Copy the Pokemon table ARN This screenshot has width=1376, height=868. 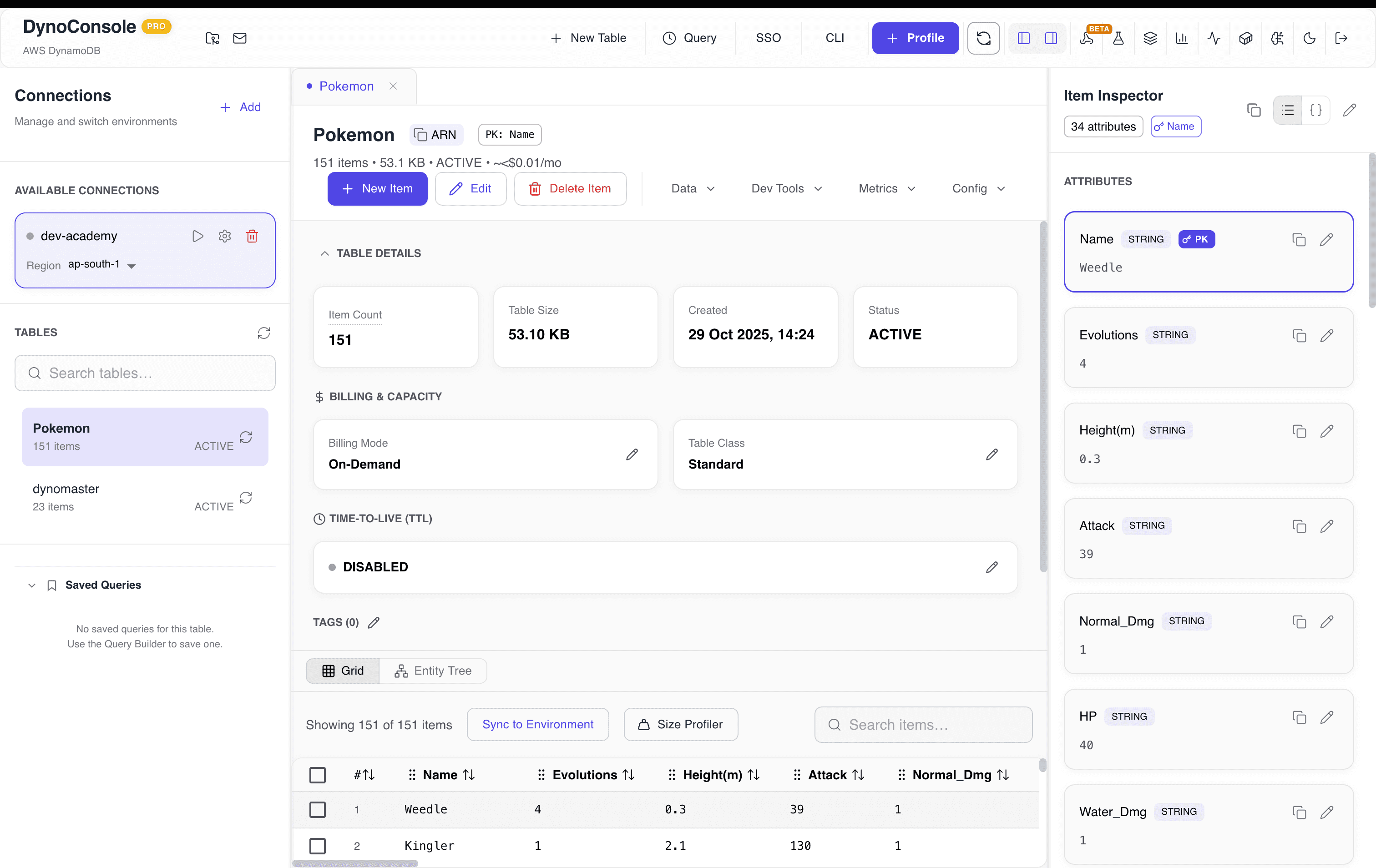436,135
